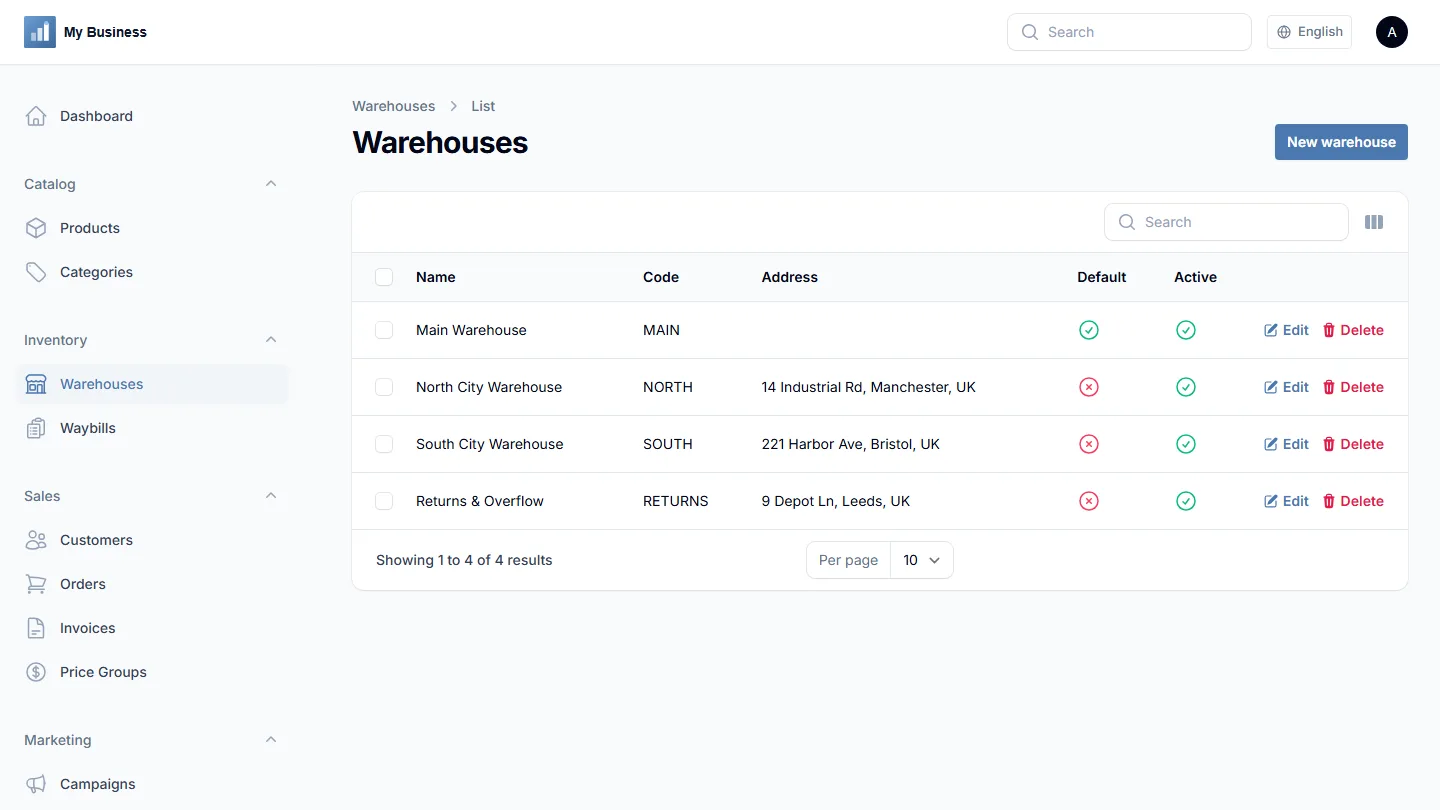Select the Returns & Overflow row checkbox

point(384,501)
